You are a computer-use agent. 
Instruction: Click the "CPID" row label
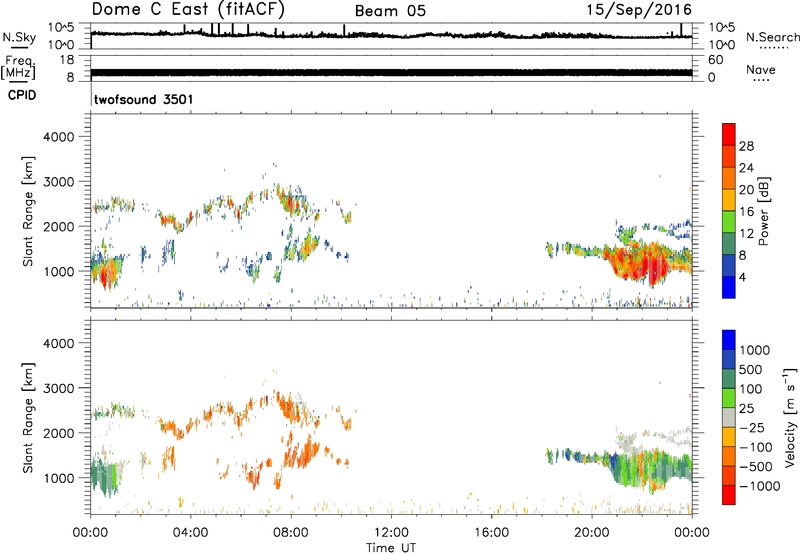click(x=22, y=95)
